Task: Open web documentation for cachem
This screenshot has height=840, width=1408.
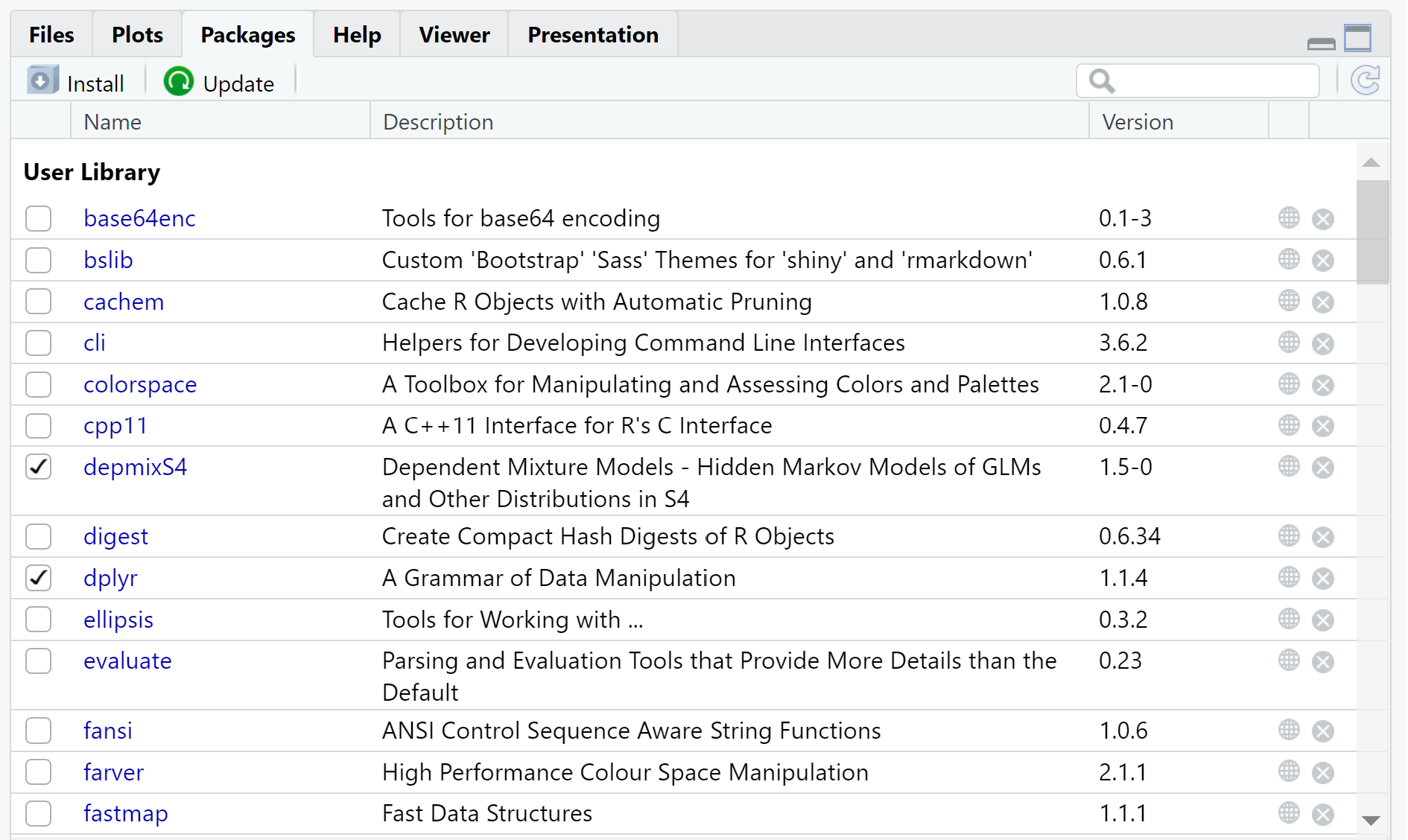Action: [x=1289, y=302]
